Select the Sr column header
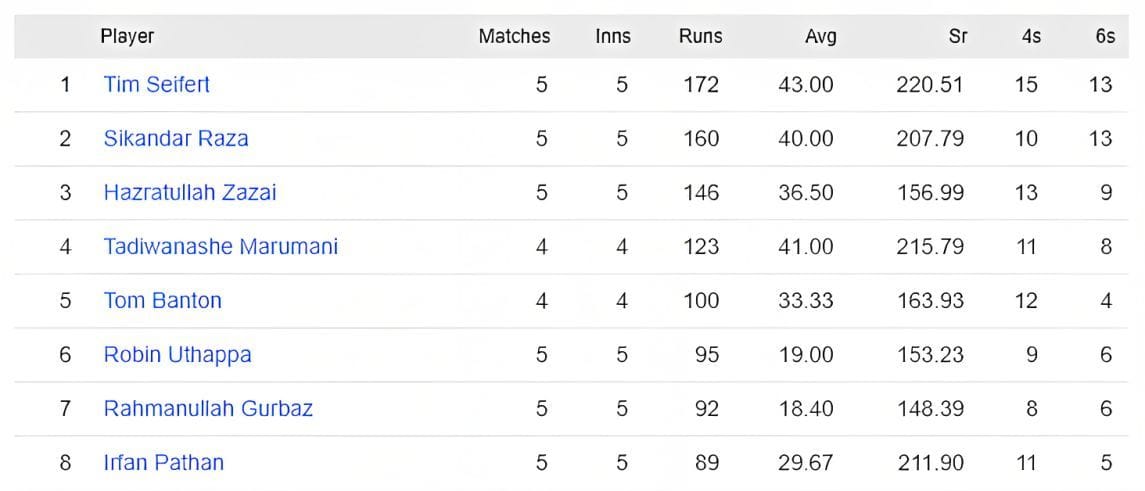 (957, 37)
